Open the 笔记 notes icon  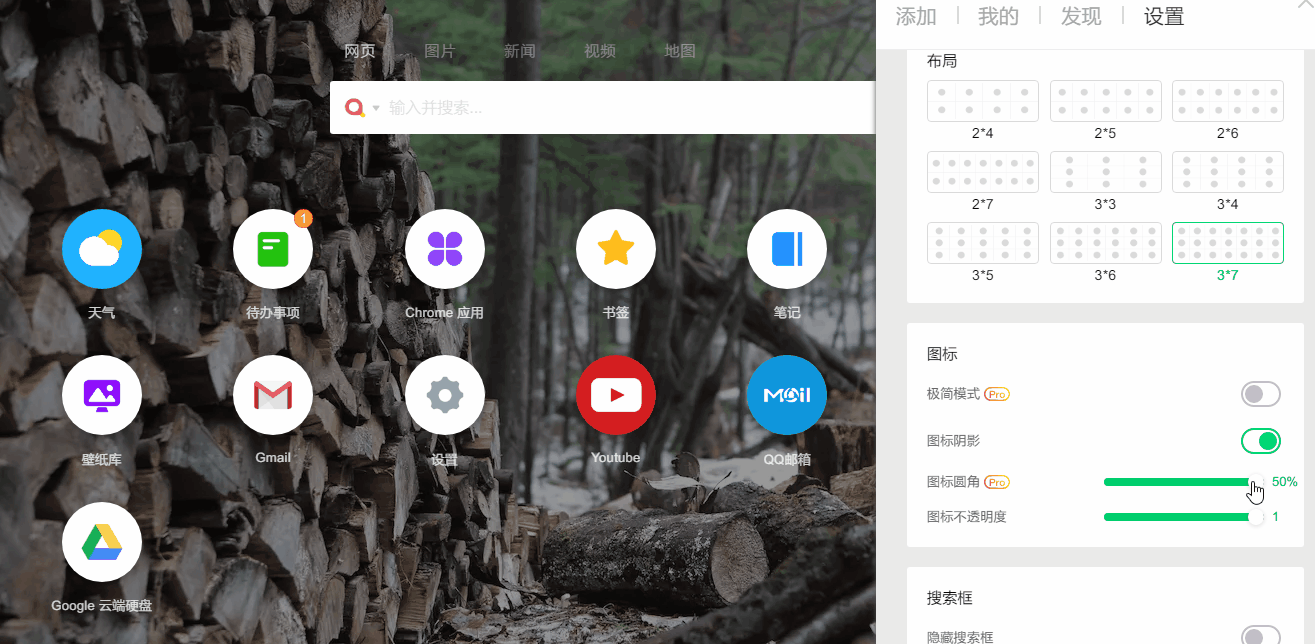point(787,249)
